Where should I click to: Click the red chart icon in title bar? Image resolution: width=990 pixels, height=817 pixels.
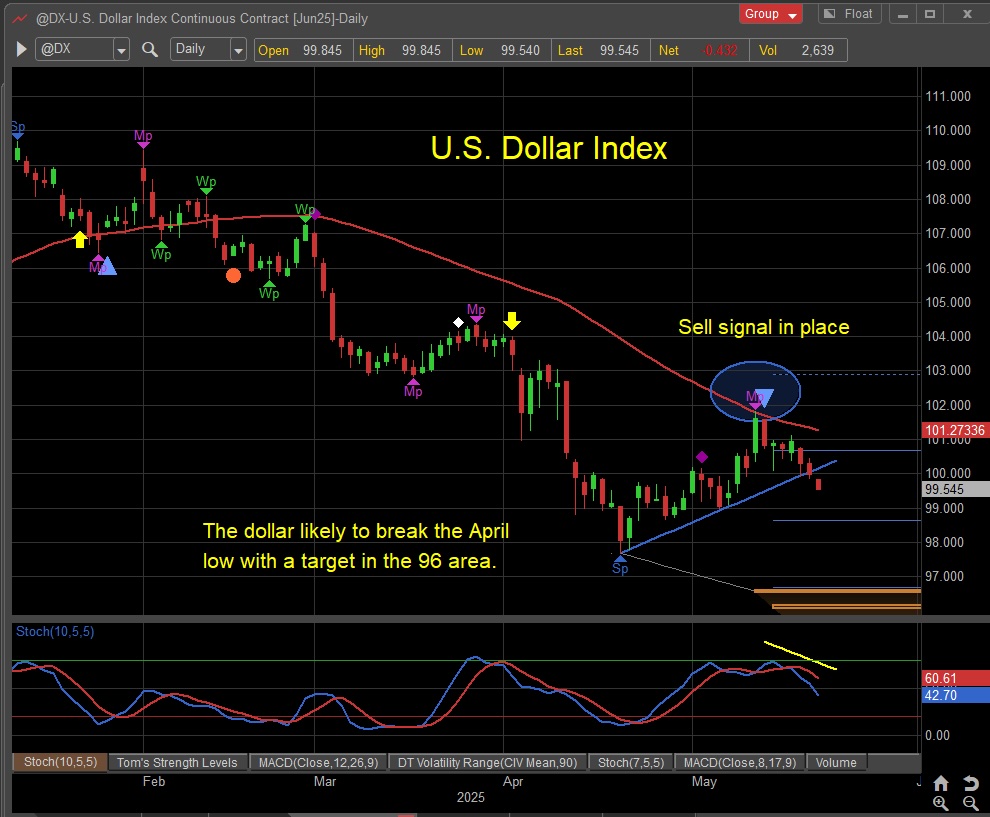pyautogui.click(x=20, y=18)
